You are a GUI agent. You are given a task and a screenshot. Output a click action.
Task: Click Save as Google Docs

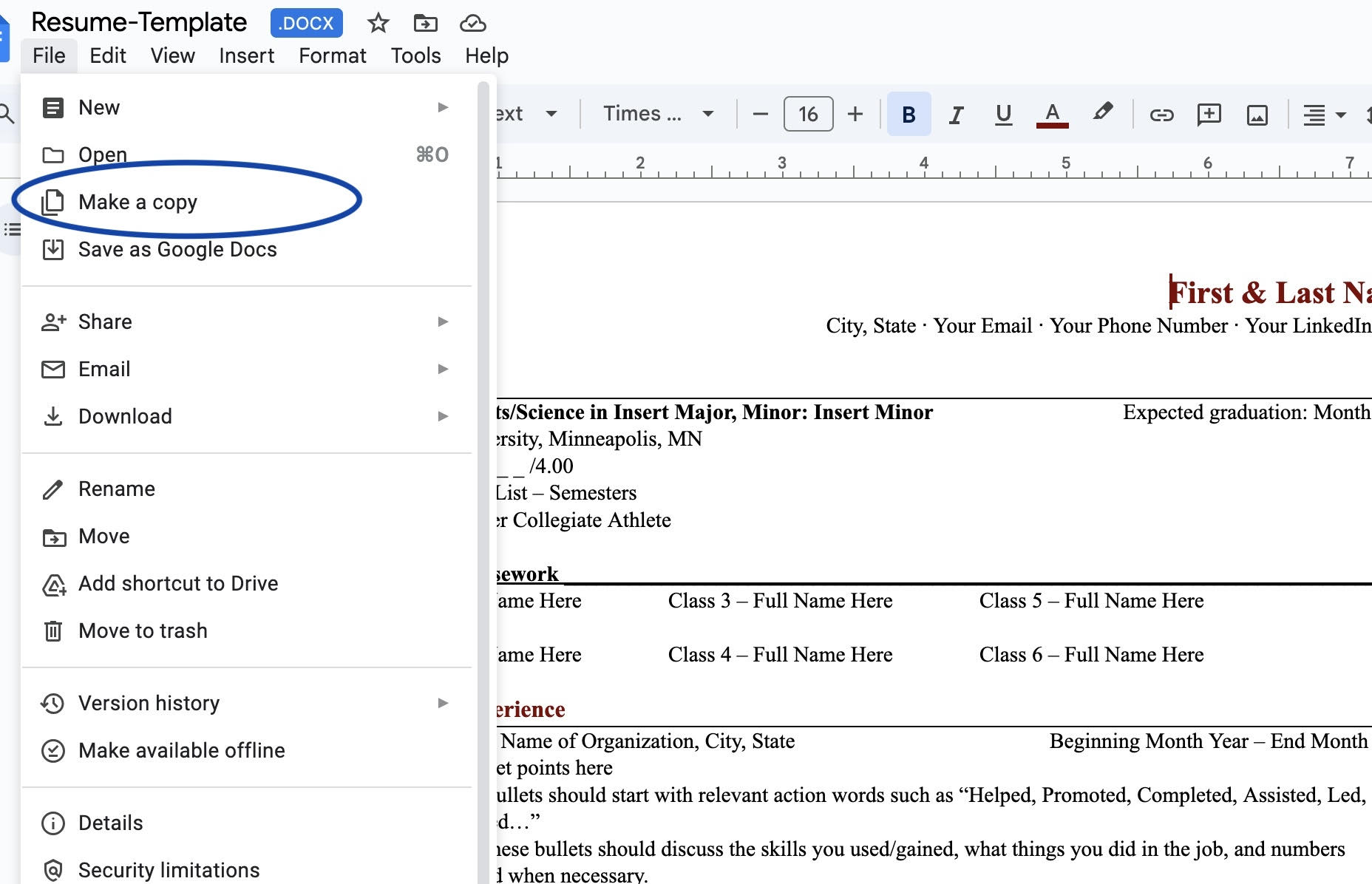coord(177,249)
